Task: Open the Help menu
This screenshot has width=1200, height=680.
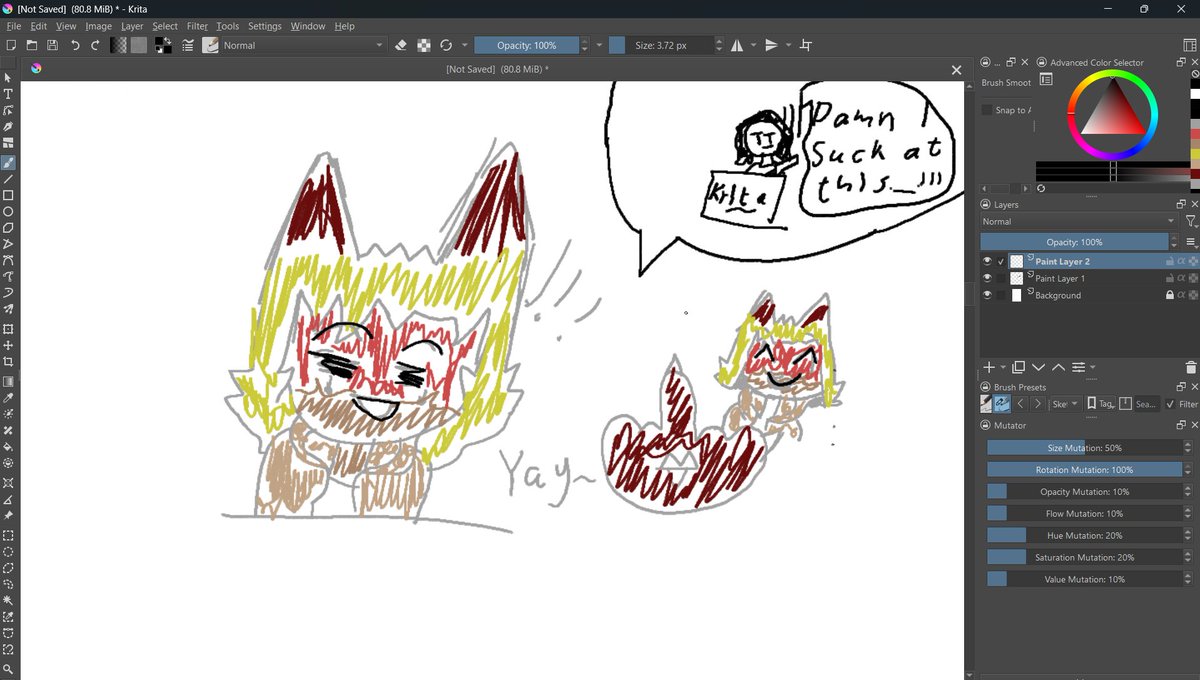Action: 345,26
